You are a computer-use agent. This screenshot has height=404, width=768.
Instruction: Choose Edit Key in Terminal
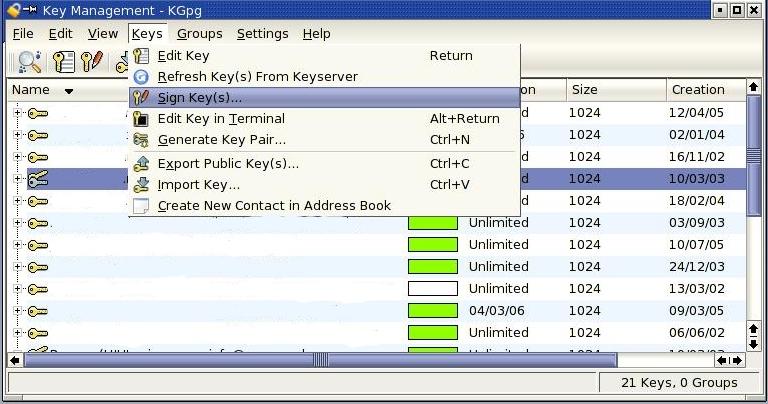pyautogui.click(x=324, y=119)
